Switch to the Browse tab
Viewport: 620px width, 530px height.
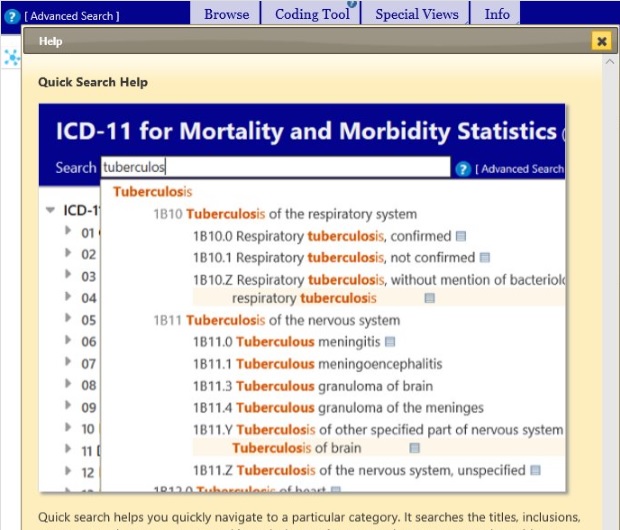pyautogui.click(x=227, y=14)
